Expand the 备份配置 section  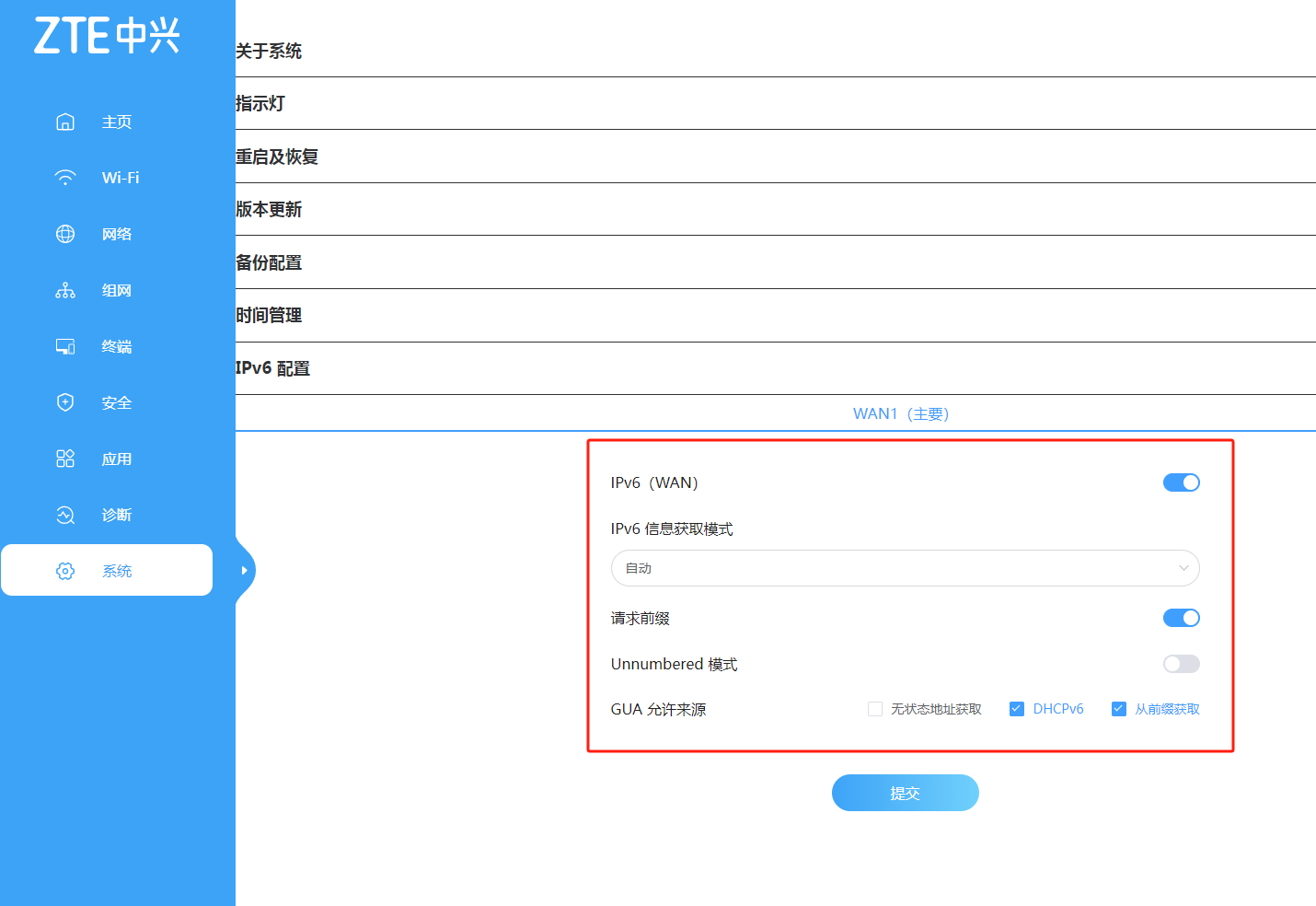click(x=776, y=262)
